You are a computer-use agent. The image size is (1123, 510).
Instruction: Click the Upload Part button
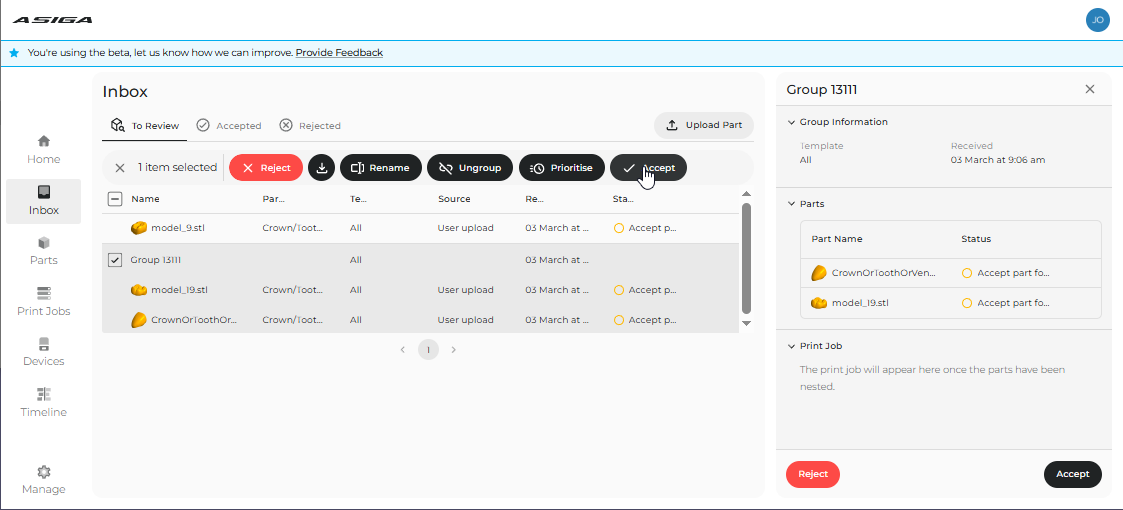pyautogui.click(x=704, y=125)
